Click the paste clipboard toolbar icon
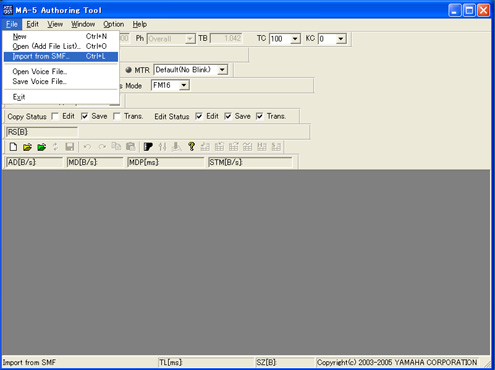Viewport: 495px width, 370px height. (x=130, y=147)
